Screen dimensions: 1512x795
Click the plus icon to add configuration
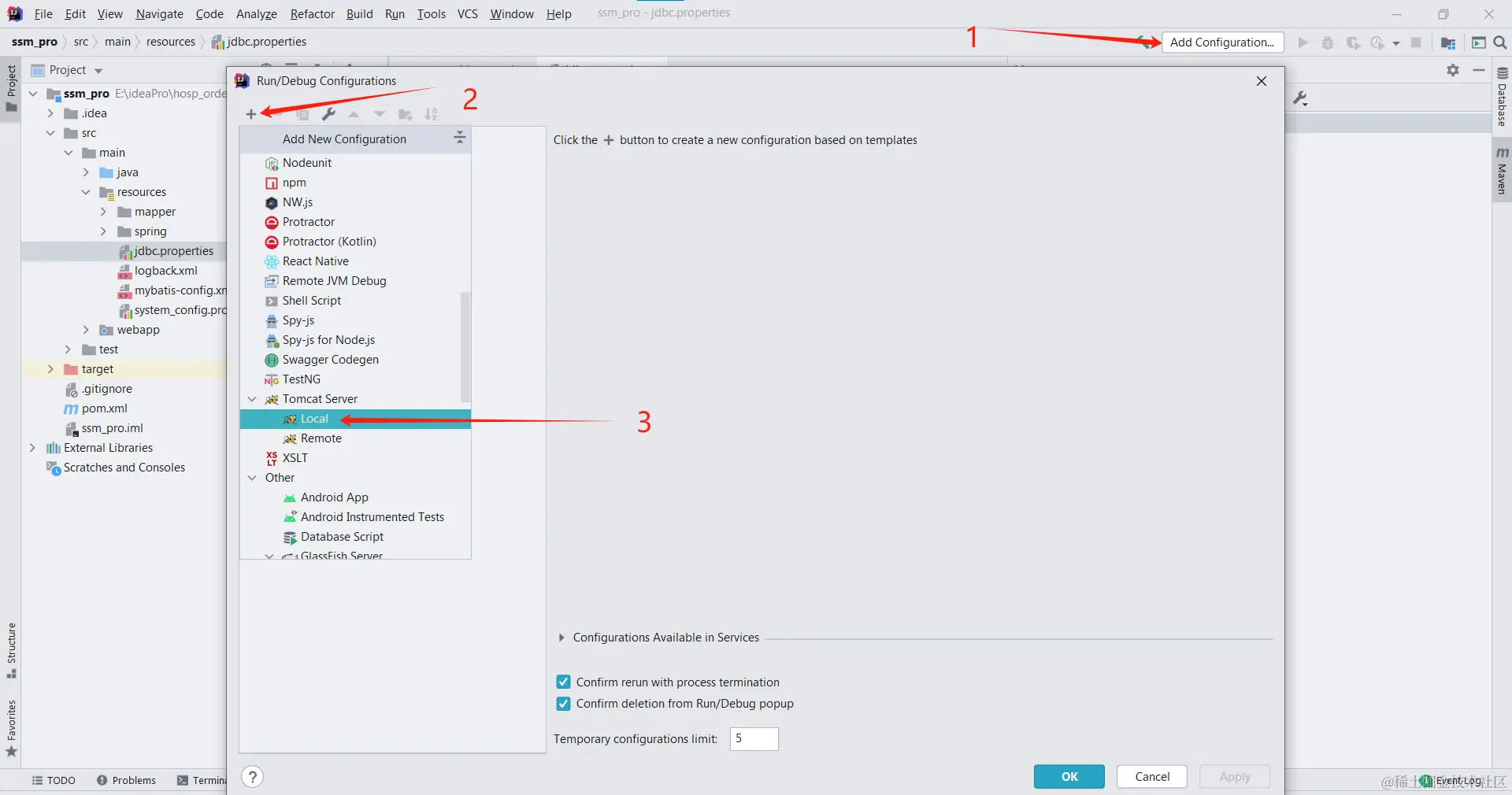pos(250,114)
